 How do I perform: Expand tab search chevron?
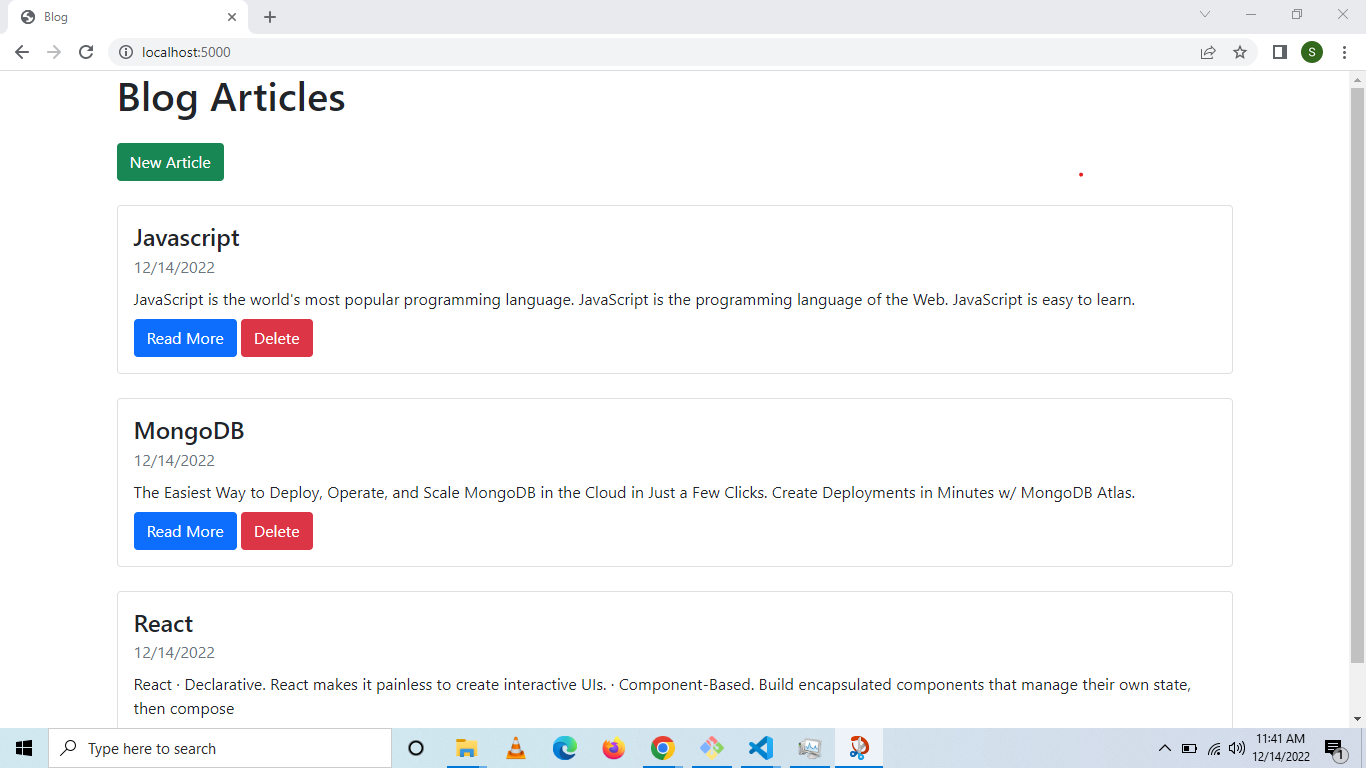pos(1205,14)
